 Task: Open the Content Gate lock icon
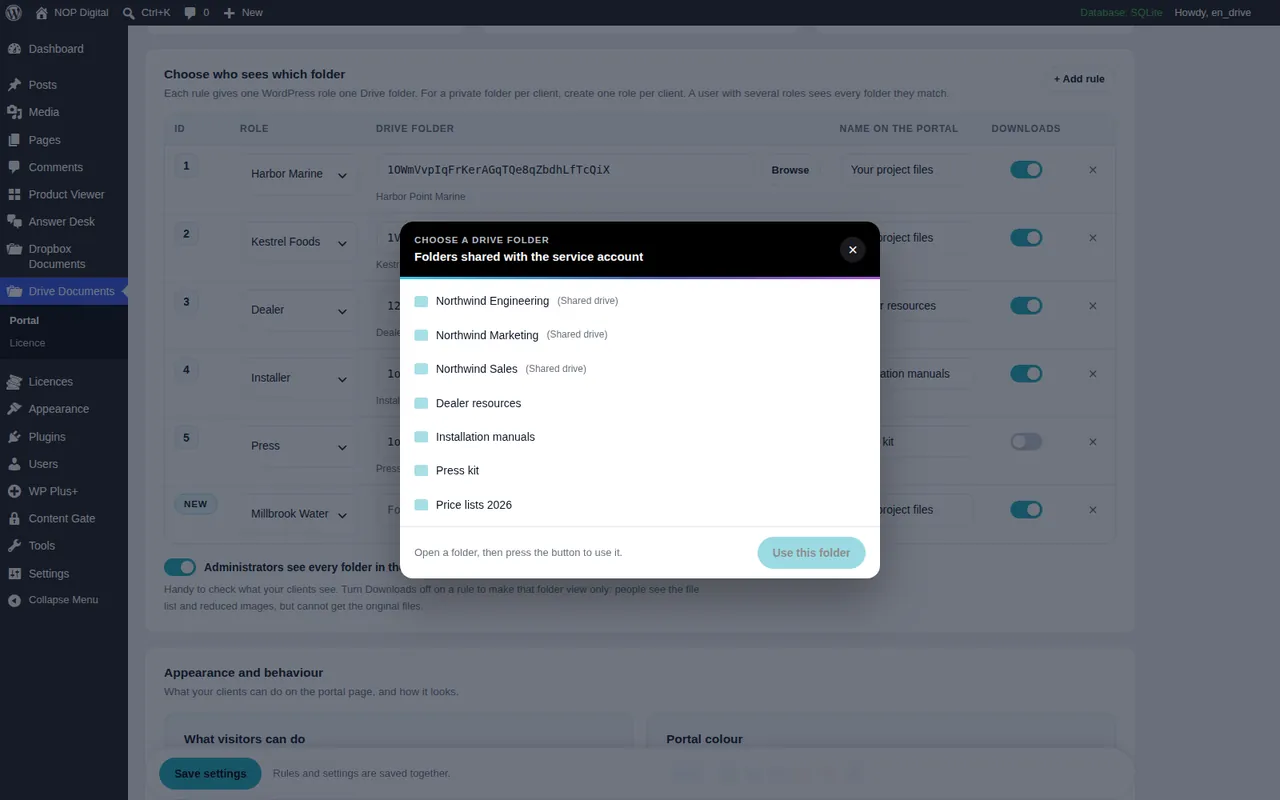(14, 519)
